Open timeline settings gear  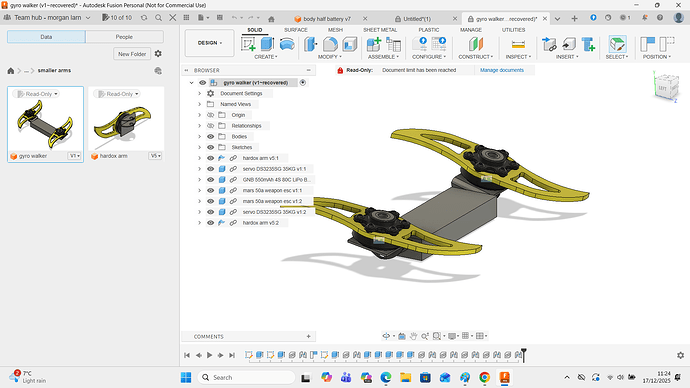point(680,355)
